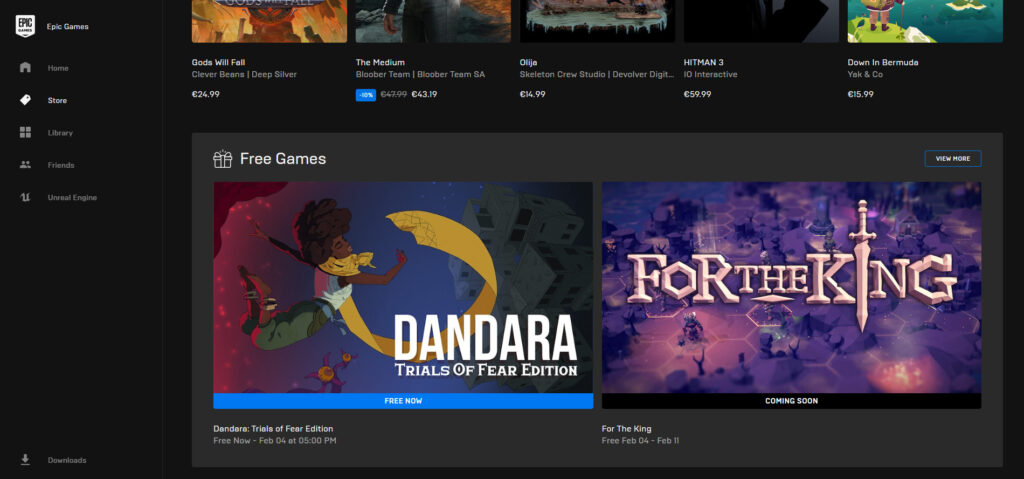Image resolution: width=1024 pixels, height=479 pixels.
Task: Click the Epic Games sidebar title text
Action: 67,27
